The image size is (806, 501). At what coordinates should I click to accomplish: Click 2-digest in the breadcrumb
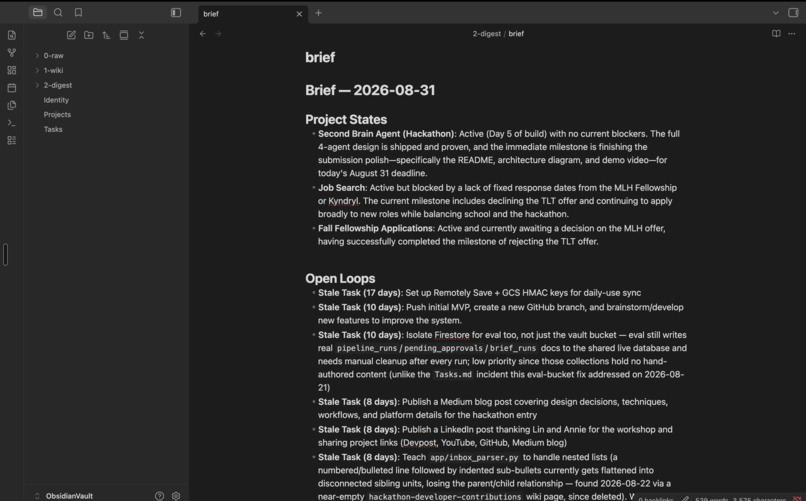click(486, 34)
